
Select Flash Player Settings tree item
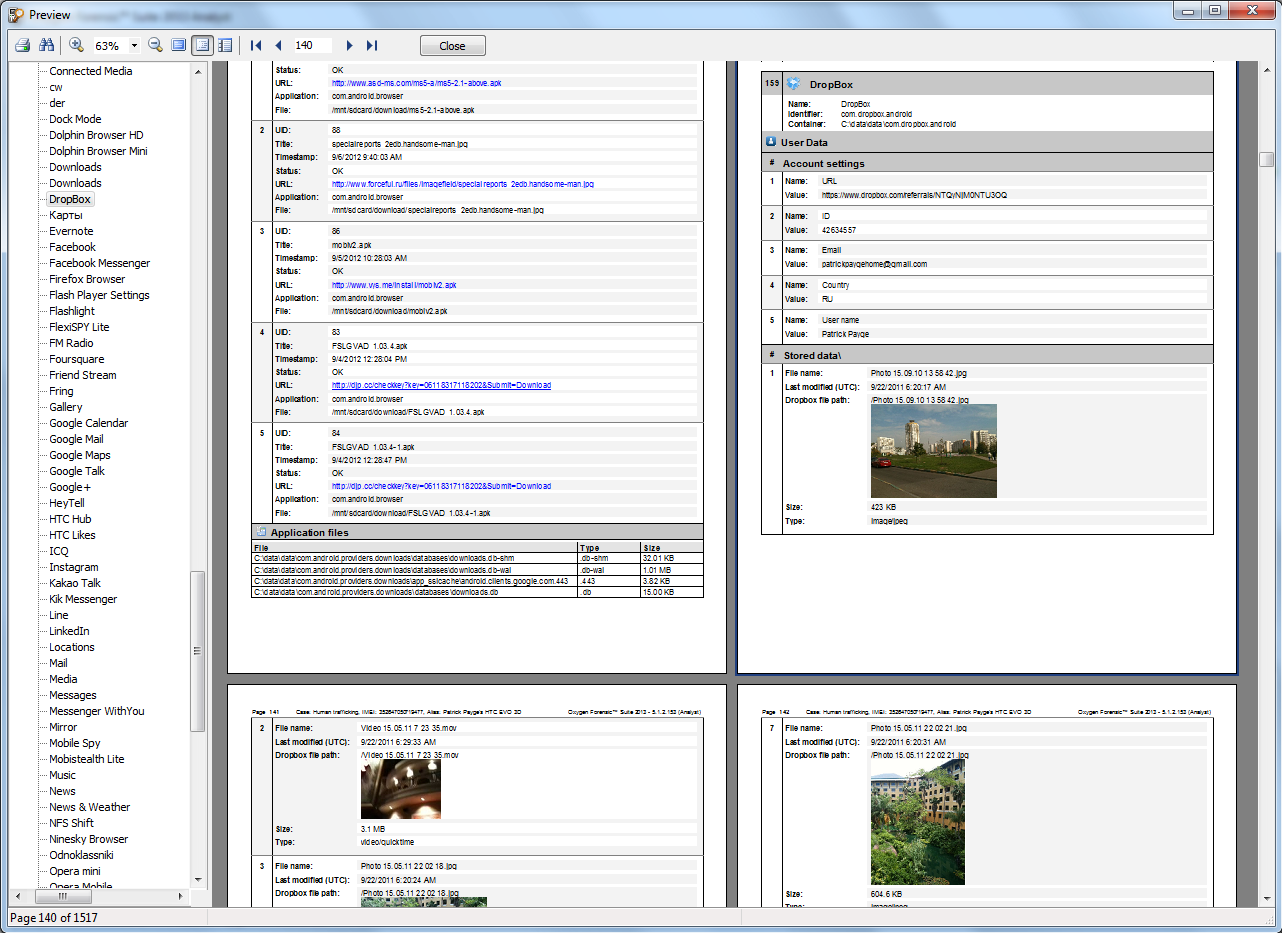pos(100,295)
